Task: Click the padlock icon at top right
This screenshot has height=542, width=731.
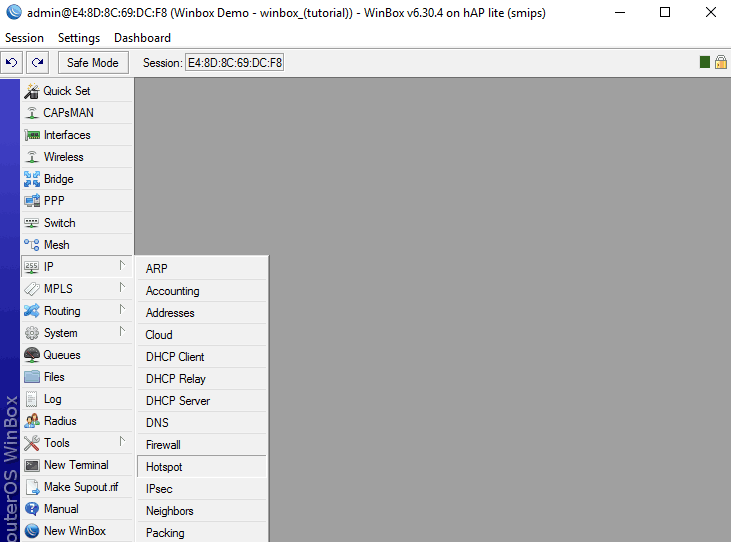Action: click(x=721, y=62)
